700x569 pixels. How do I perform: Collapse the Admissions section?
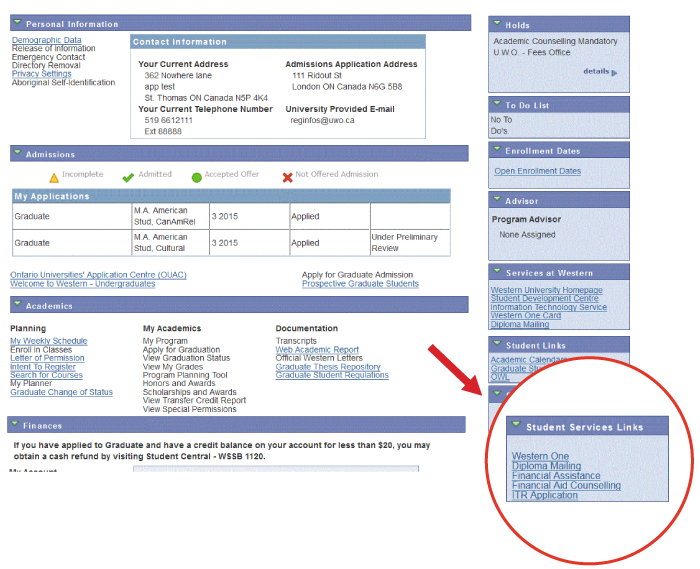tap(17, 152)
